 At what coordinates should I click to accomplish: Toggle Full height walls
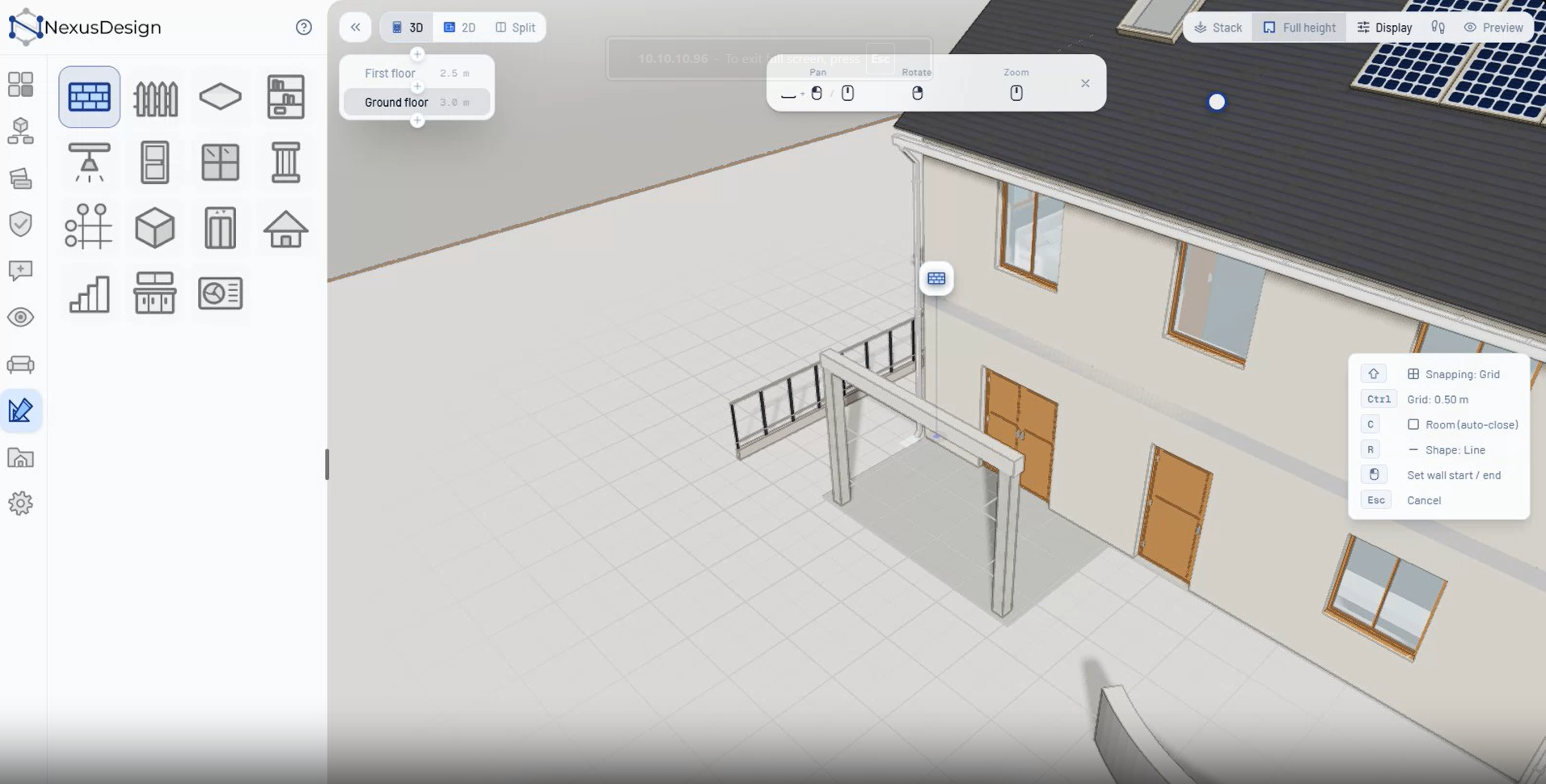click(x=1299, y=27)
